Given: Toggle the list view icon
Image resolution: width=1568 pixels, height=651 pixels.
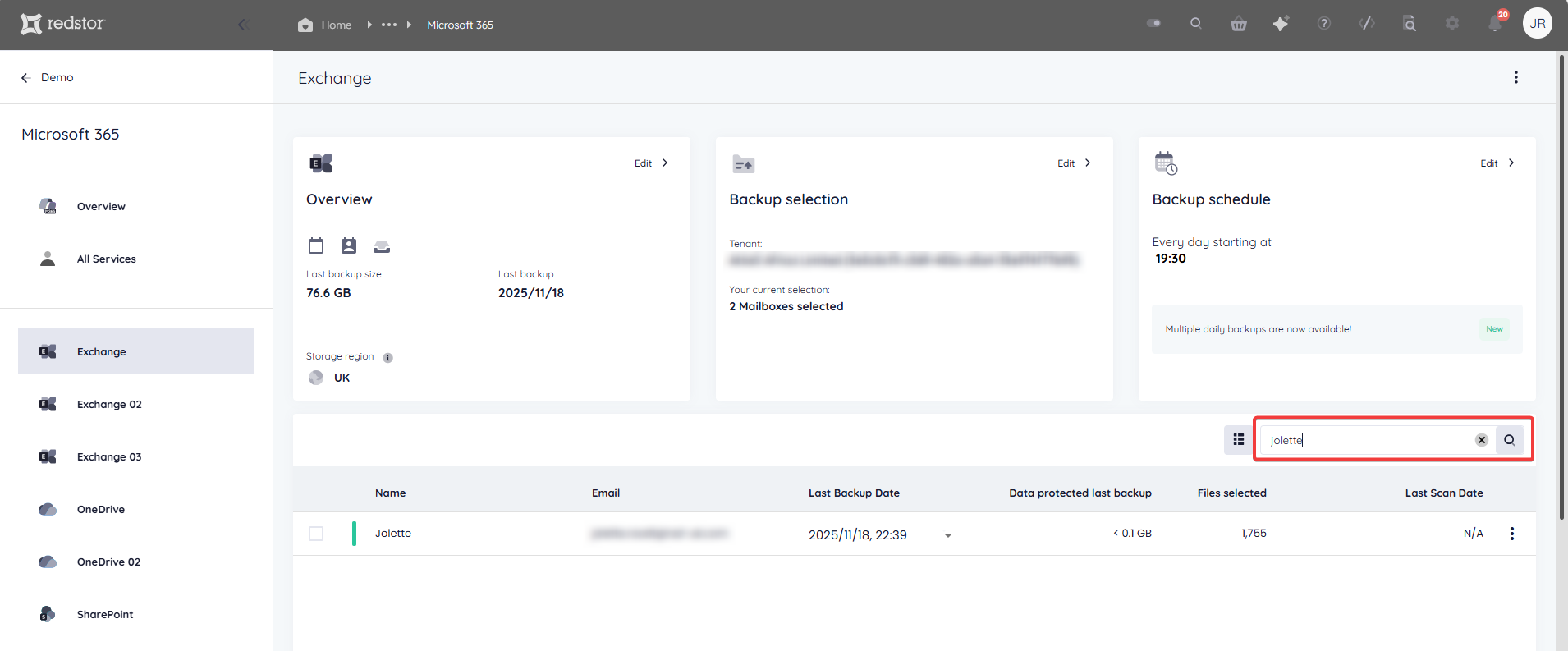Looking at the screenshot, I should (x=1238, y=440).
